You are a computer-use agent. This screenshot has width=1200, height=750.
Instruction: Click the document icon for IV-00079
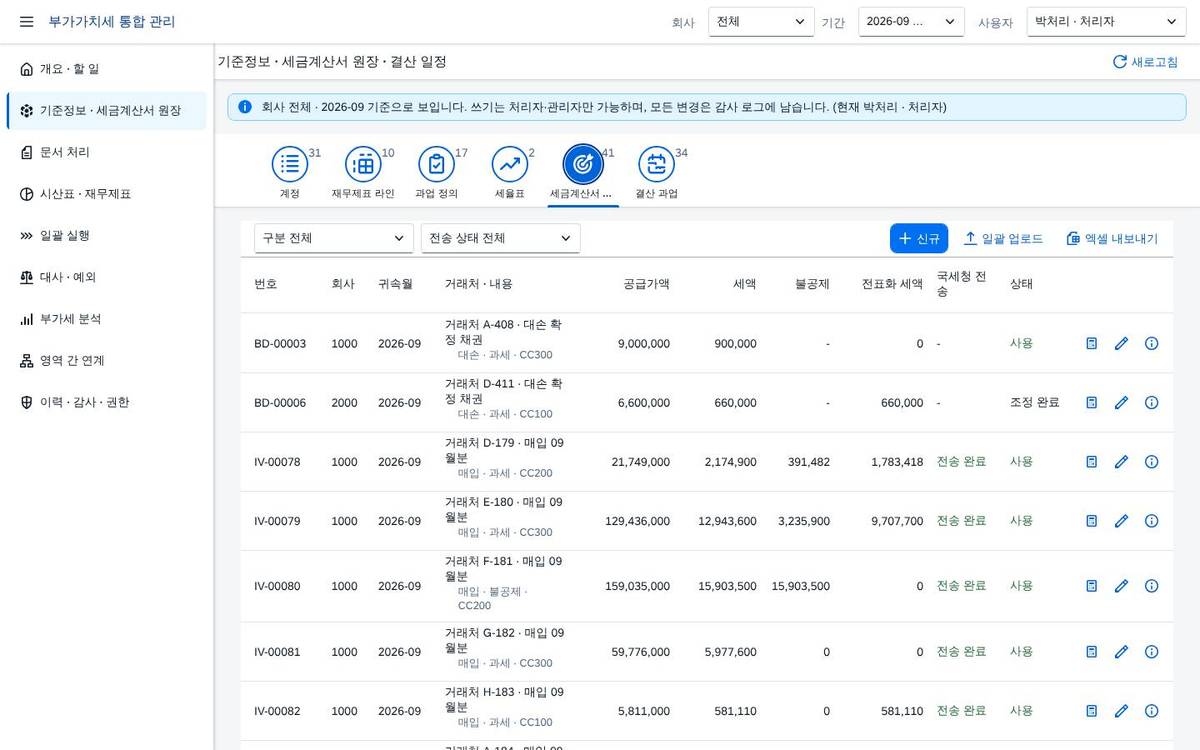tap(1092, 521)
